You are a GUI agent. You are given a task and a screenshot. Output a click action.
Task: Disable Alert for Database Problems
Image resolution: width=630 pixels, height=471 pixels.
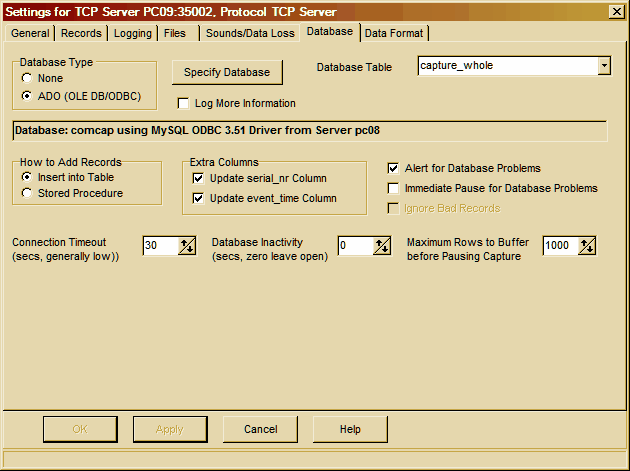[x=394, y=168]
